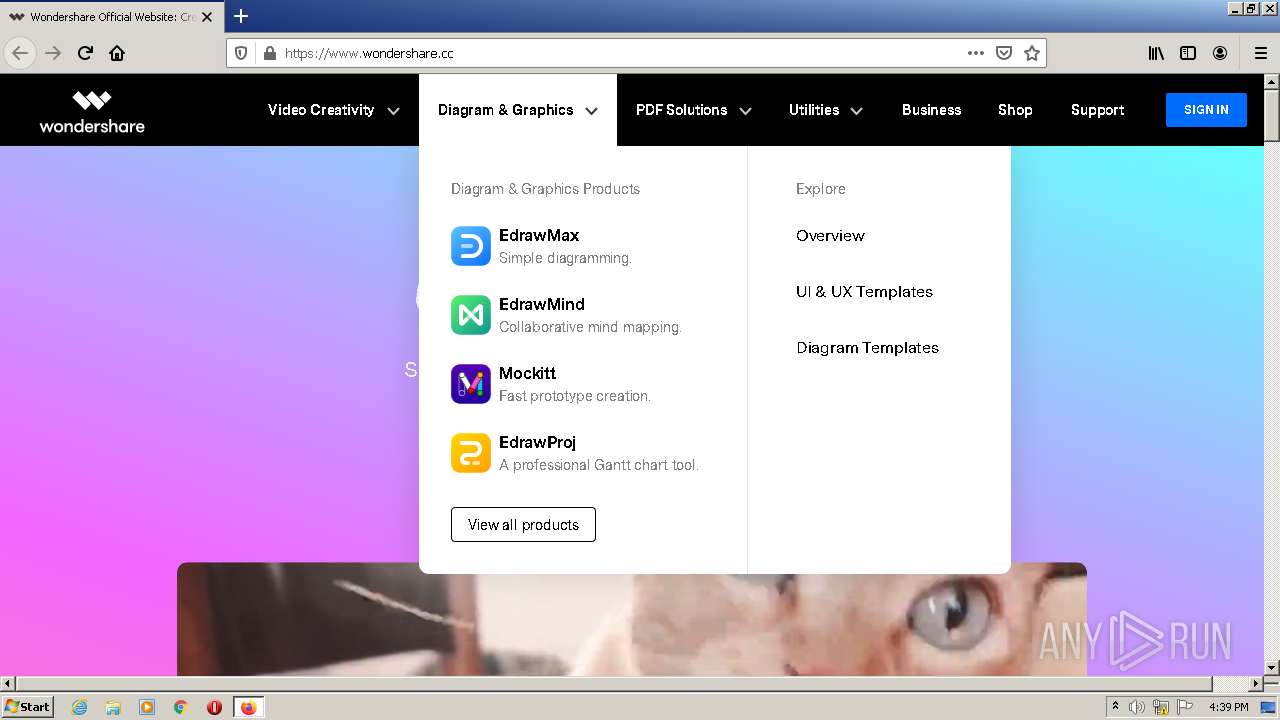The width and height of the screenshot is (1280, 720).
Task: Open the EdrawProj product icon
Action: (x=470, y=453)
